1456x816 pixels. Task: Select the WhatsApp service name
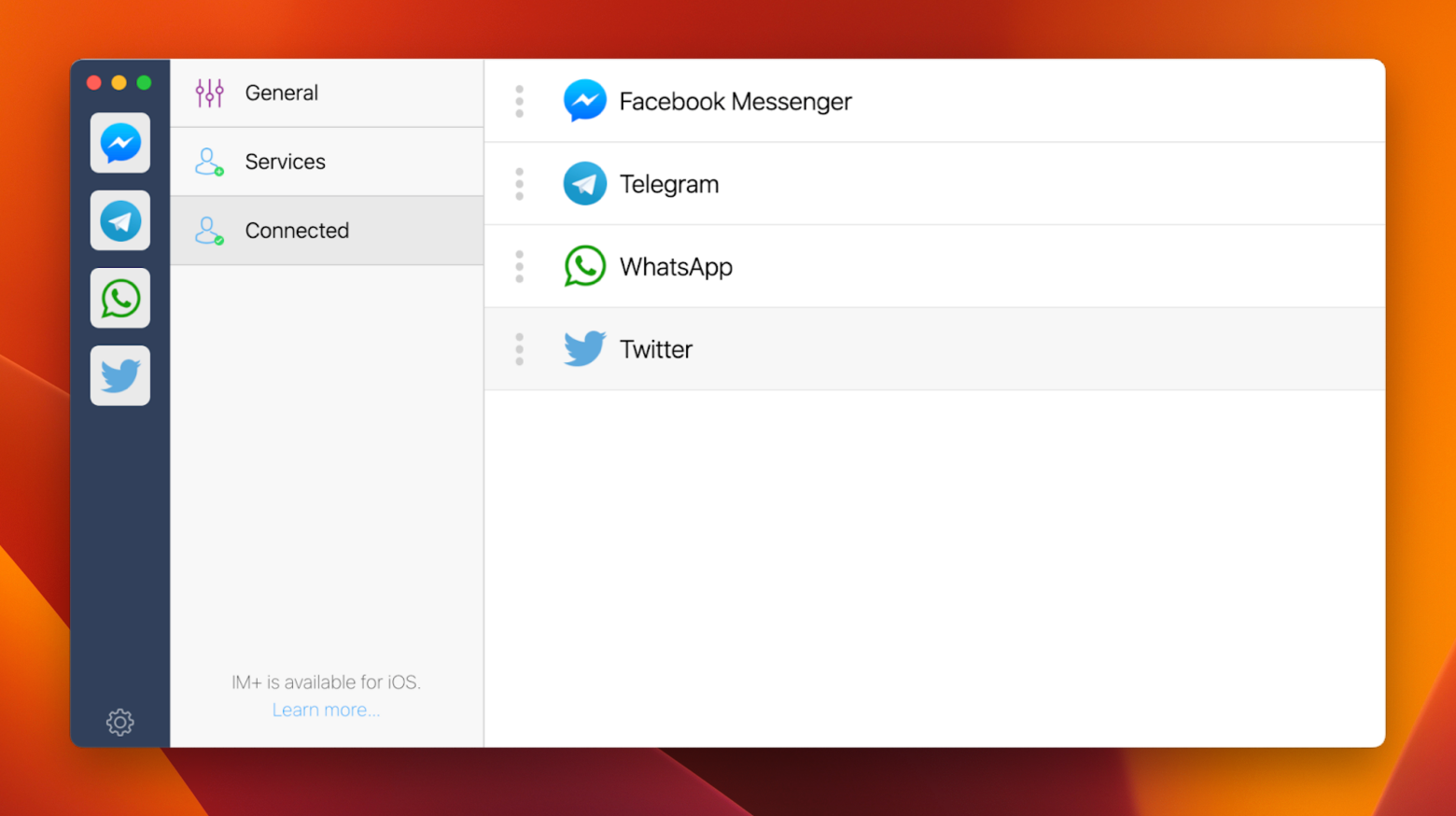676,267
